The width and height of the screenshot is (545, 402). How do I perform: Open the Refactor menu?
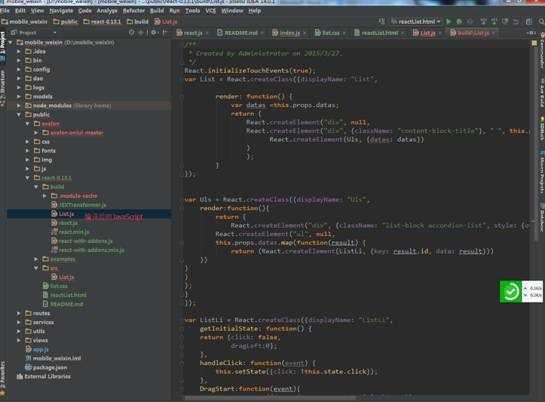coord(134,11)
